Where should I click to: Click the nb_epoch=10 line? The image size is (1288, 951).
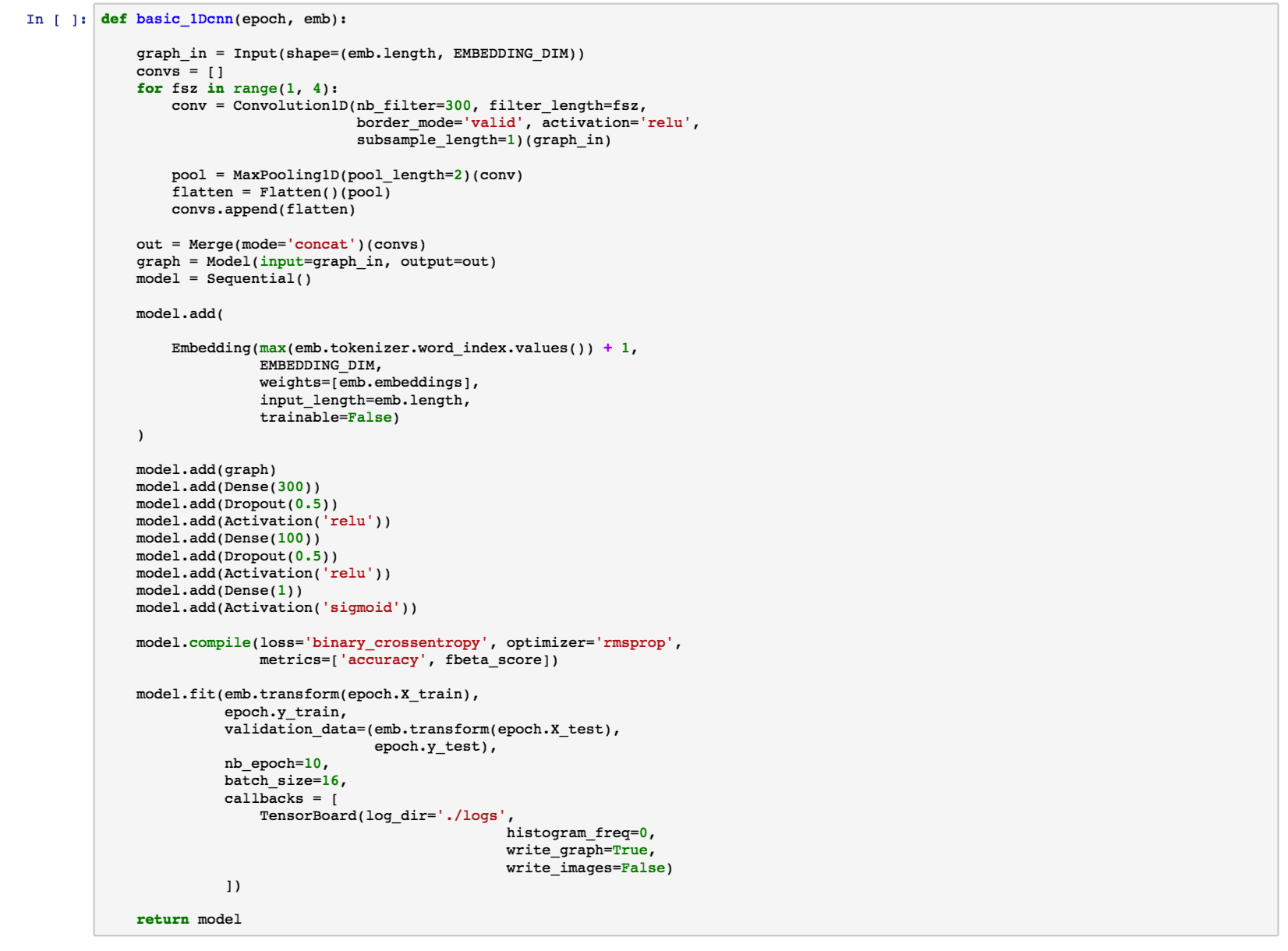click(x=277, y=764)
